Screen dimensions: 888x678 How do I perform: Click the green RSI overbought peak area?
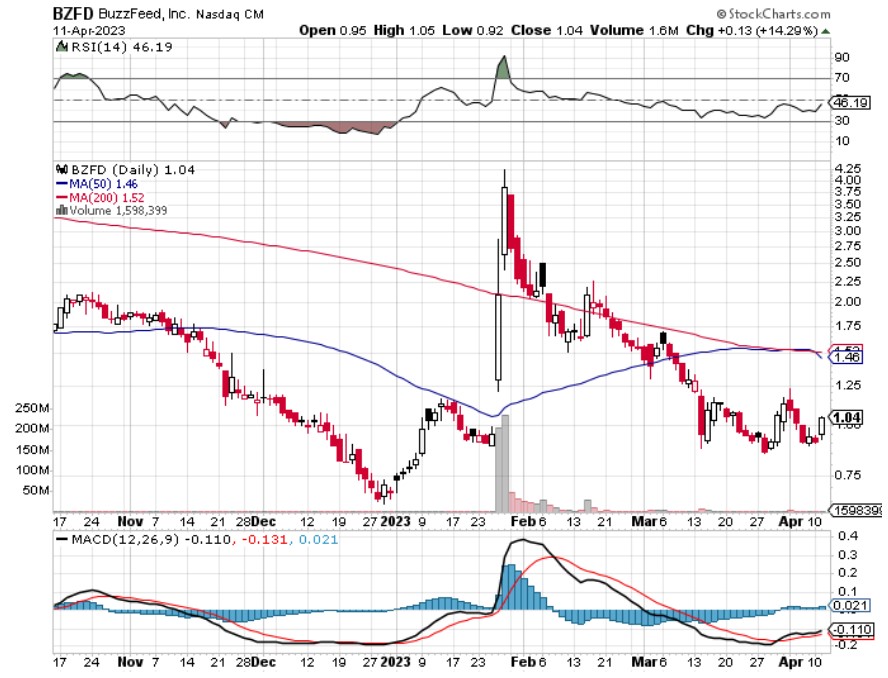(502, 70)
